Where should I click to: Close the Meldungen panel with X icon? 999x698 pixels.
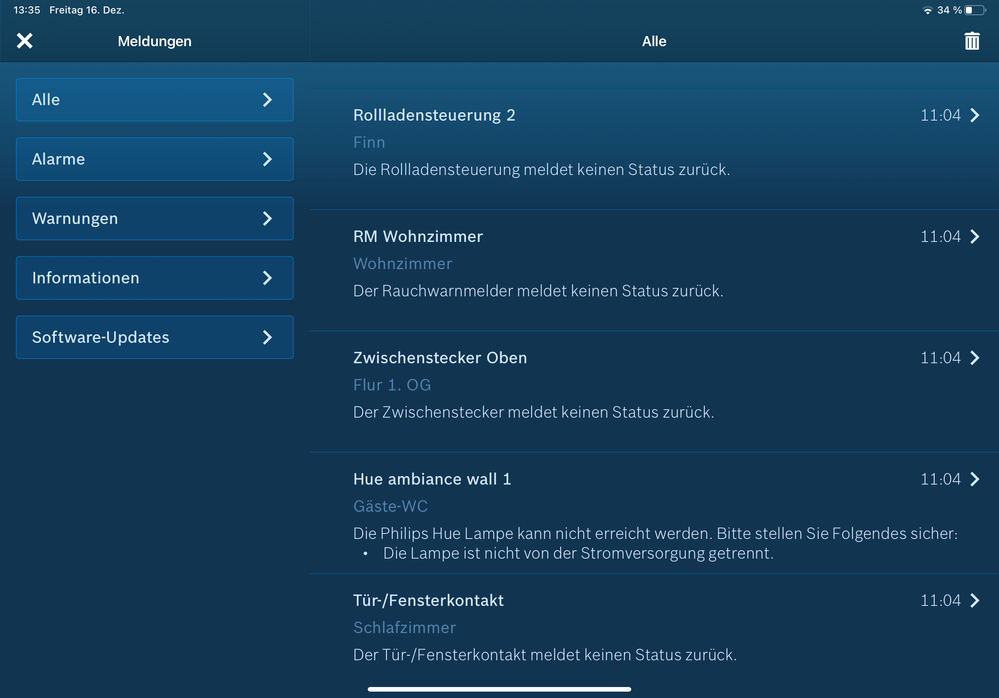pyautogui.click(x=25, y=41)
